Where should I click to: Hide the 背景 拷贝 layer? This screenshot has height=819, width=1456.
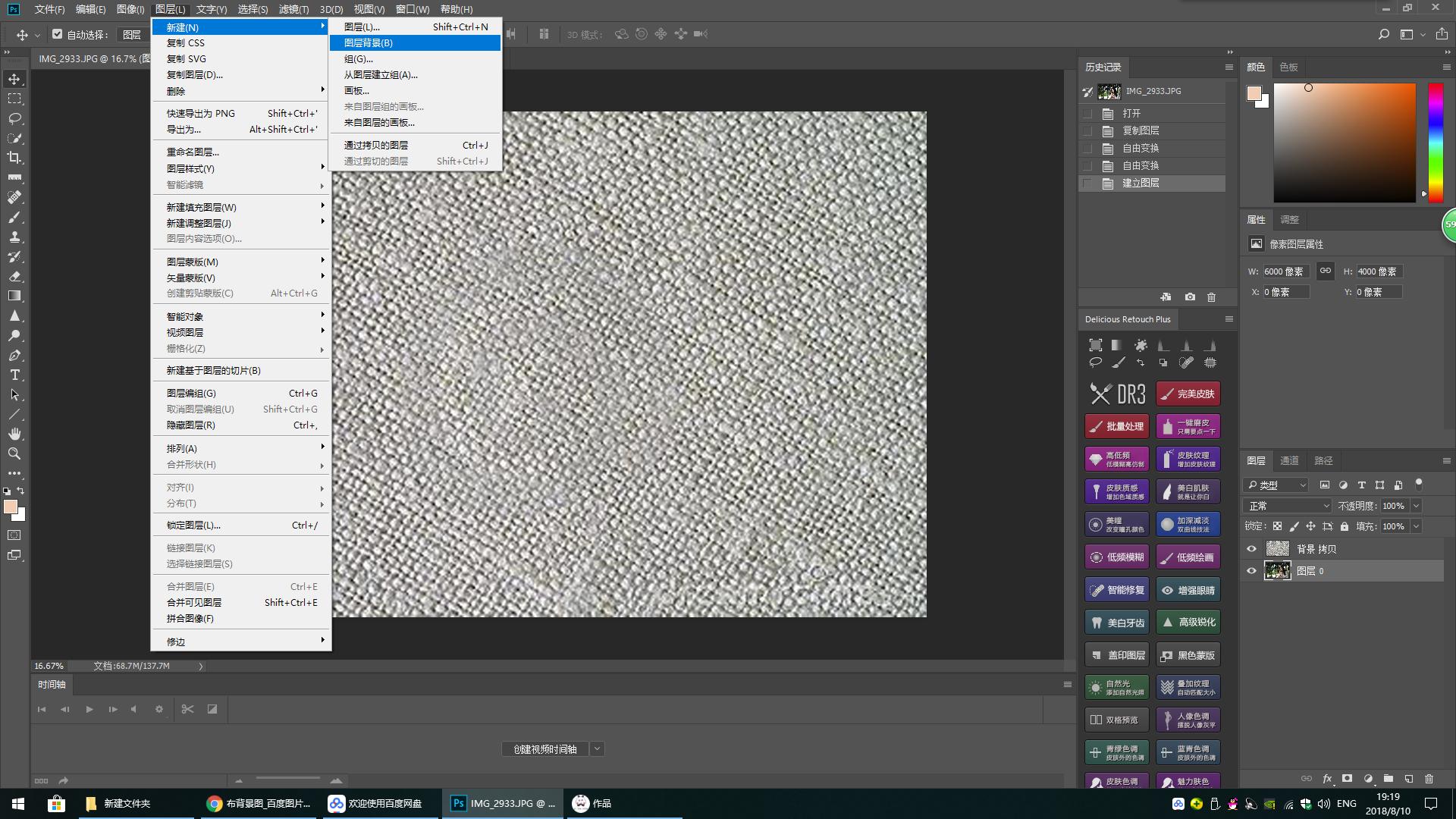click(x=1251, y=549)
